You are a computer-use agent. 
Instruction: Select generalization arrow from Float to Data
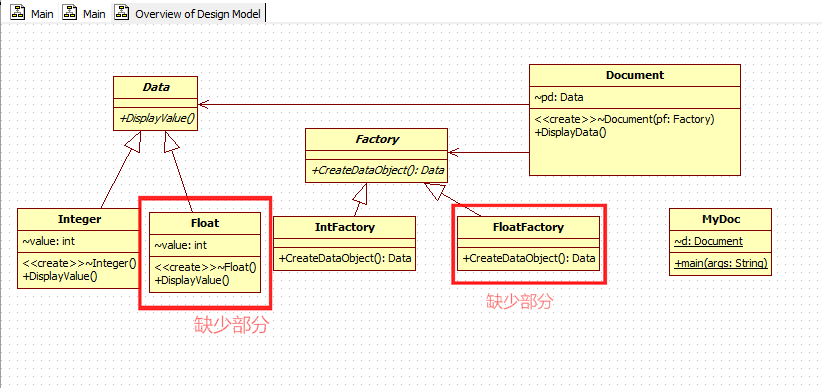coord(179,172)
